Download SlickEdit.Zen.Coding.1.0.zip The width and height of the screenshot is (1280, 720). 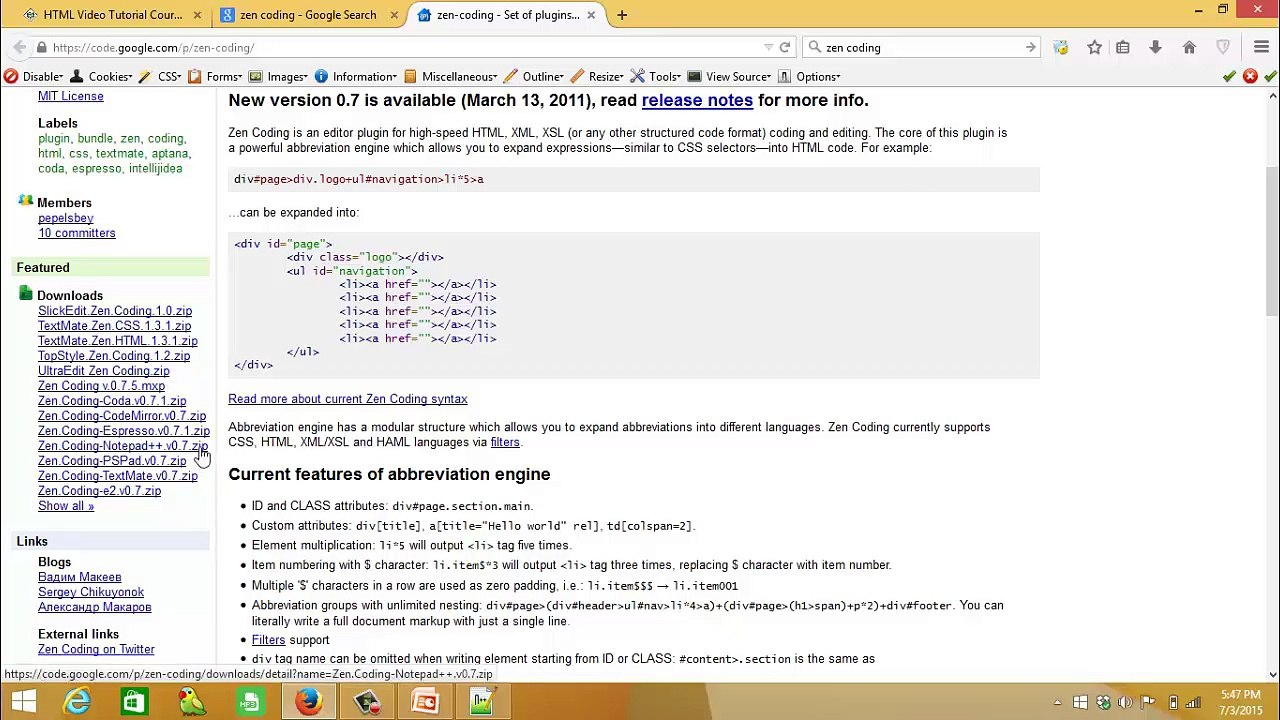(x=115, y=311)
